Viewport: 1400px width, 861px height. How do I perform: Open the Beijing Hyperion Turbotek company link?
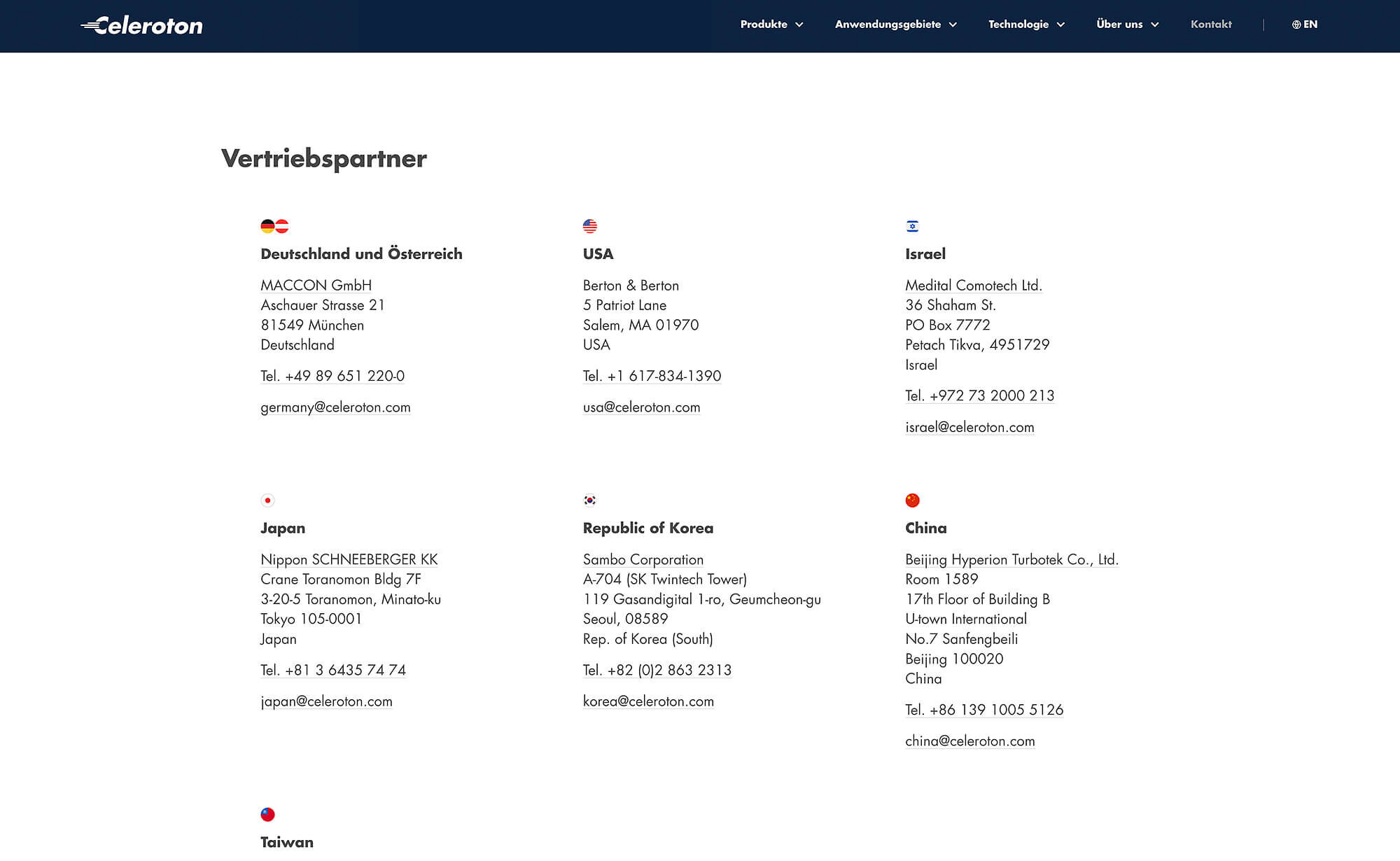pyautogui.click(x=1012, y=559)
